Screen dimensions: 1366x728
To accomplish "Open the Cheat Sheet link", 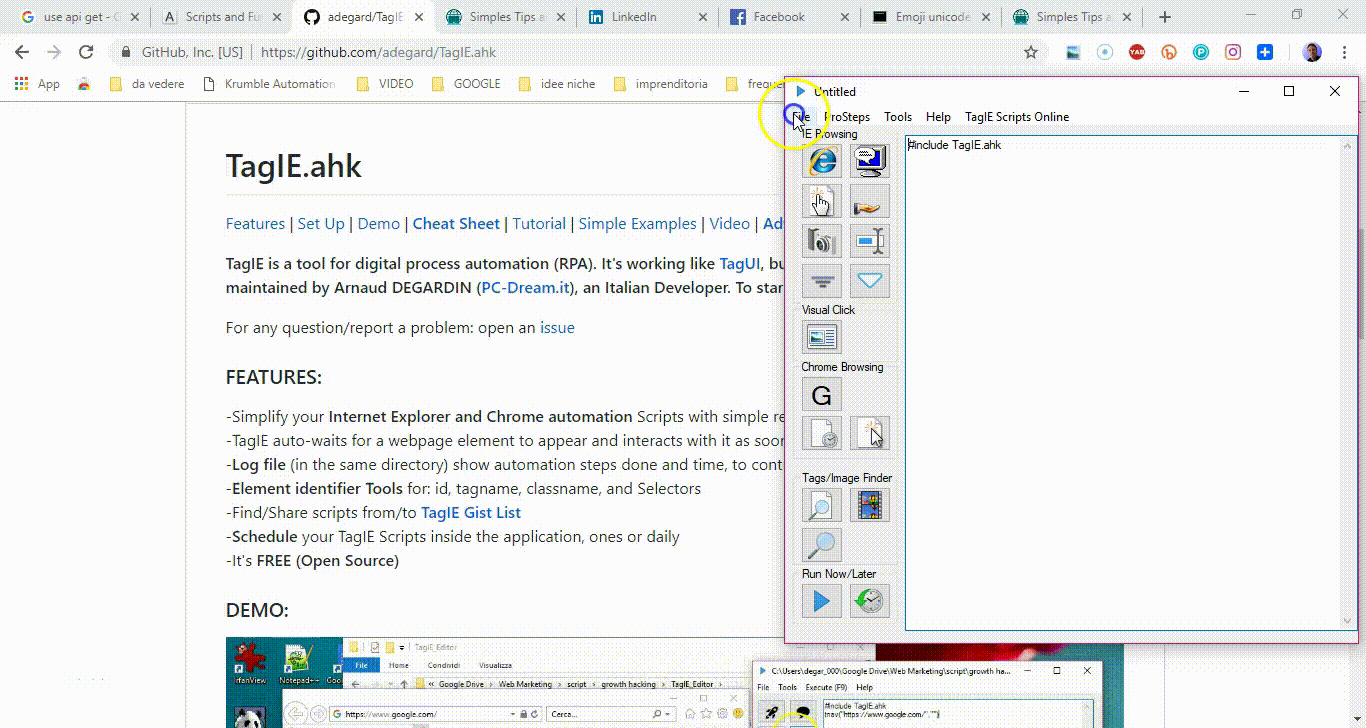I will pos(456,224).
